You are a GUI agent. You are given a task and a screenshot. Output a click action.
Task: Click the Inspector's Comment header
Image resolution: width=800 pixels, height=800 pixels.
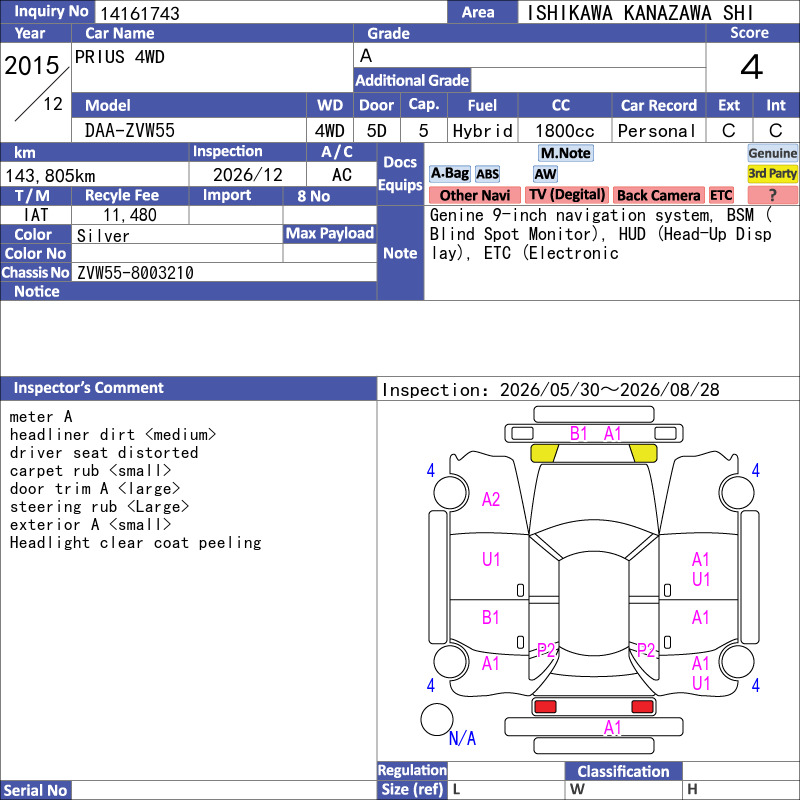(188, 388)
